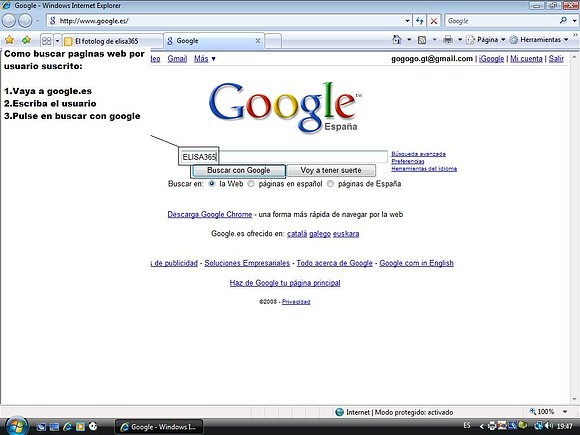Open the iGoogle link

[x=492, y=58]
